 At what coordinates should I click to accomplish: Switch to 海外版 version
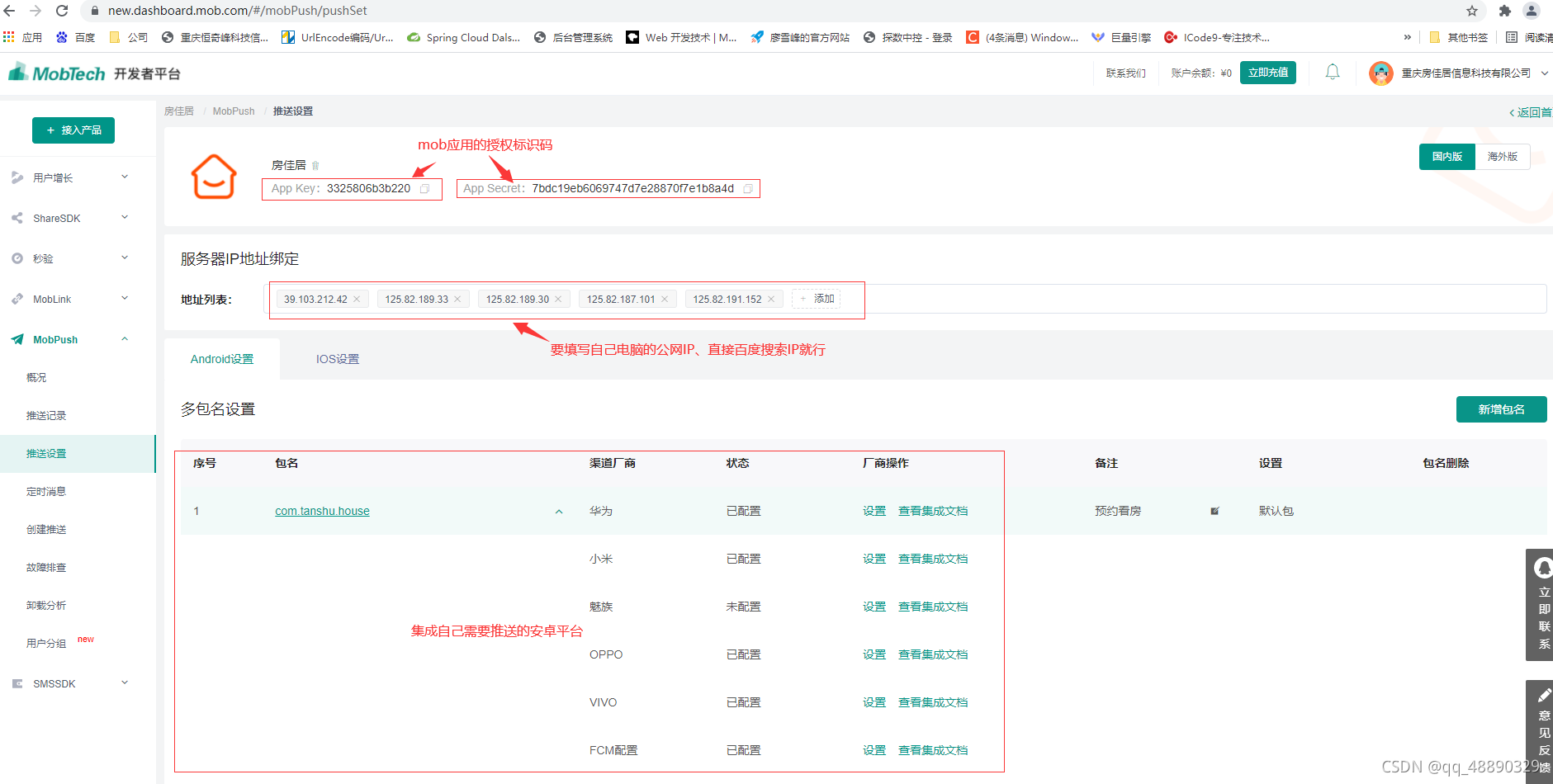1503,157
